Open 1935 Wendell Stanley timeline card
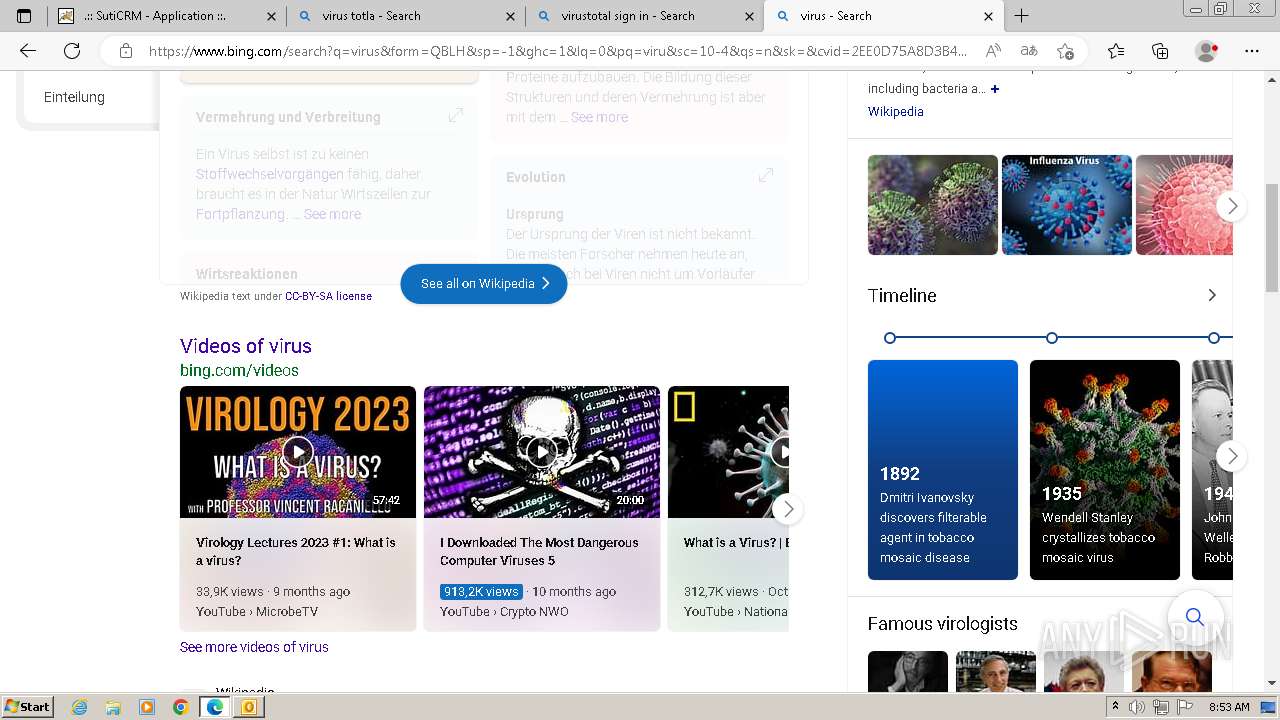 click(x=1105, y=470)
